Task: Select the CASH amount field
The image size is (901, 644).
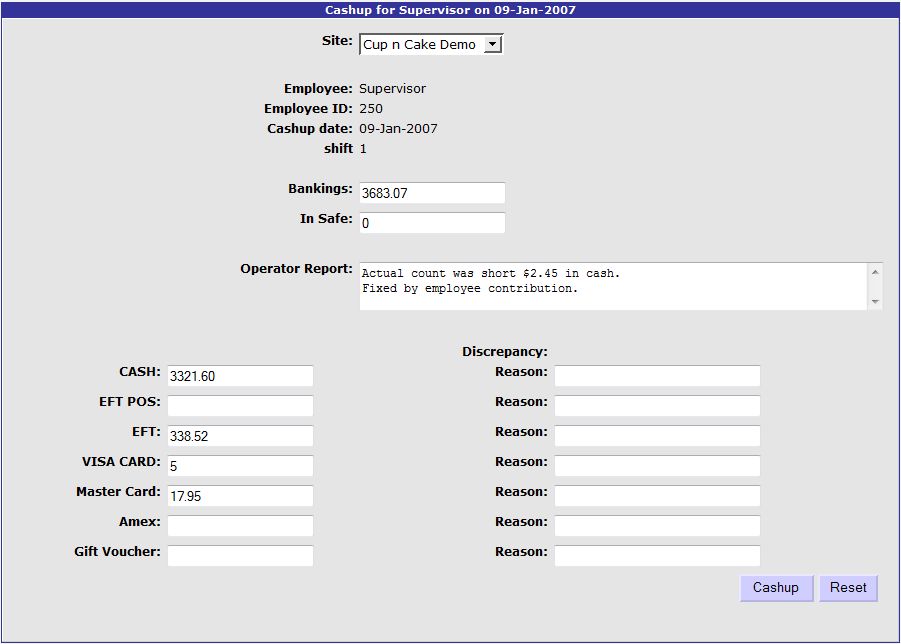Action: [x=240, y=376]
